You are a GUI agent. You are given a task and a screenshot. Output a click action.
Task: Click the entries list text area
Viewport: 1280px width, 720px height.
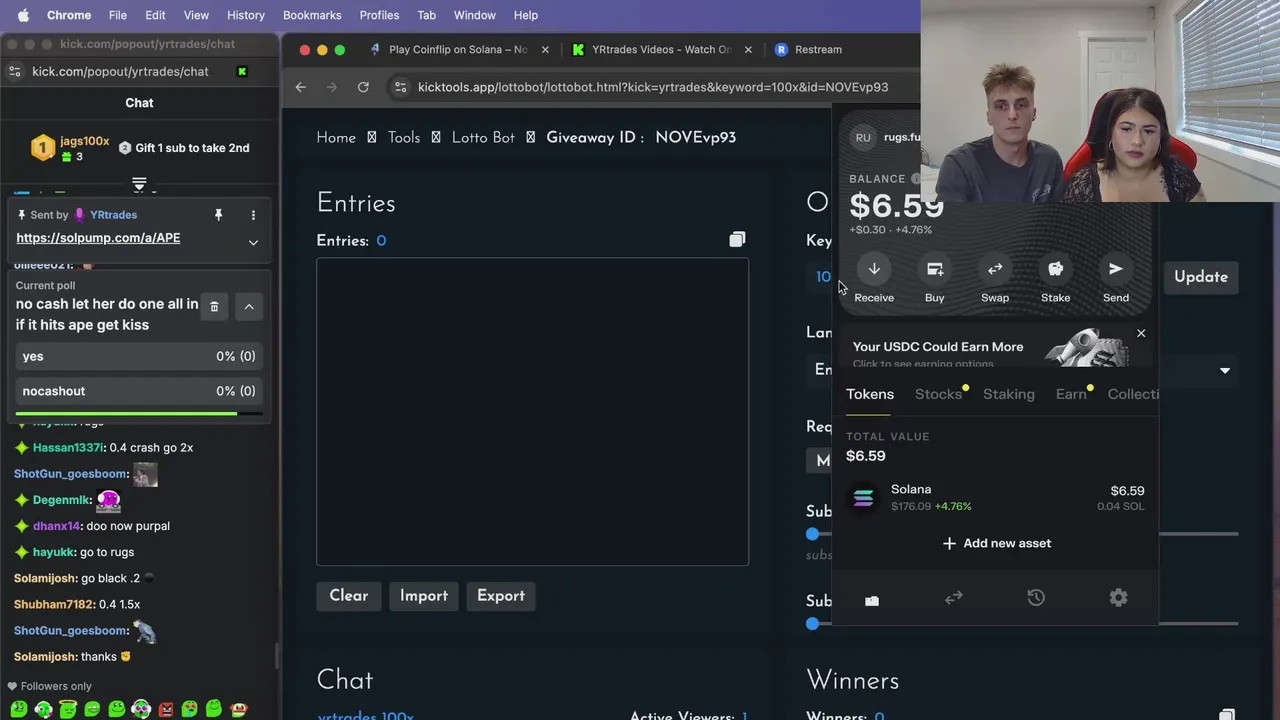[x=532, y=412]
